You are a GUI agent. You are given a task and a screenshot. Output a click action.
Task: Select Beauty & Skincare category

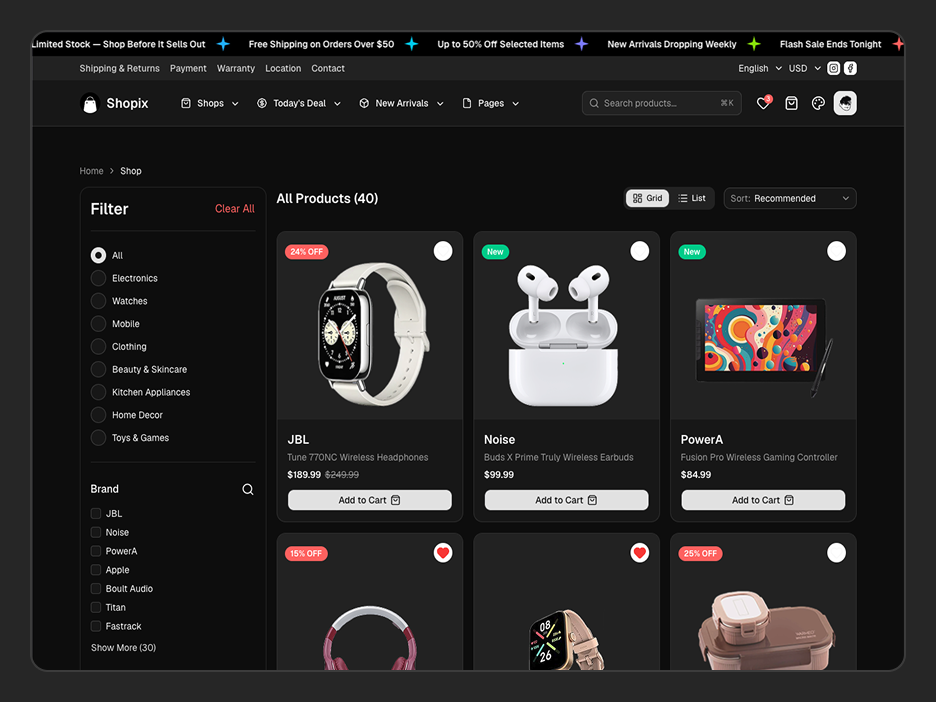98,370
